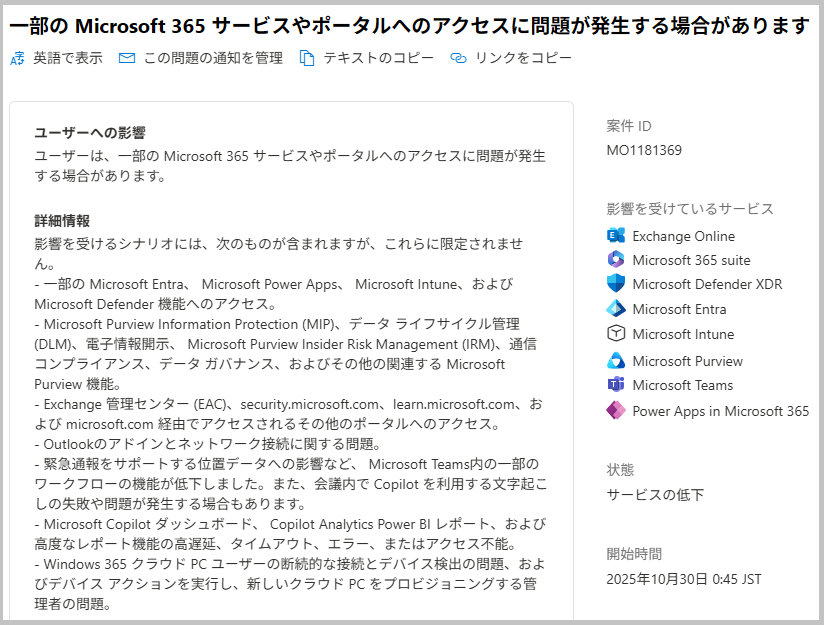Image resolution: width=825 pixels, height=625 pixels.
Task: Show the incident in English (英語で表示)
Action: [68, 58]
